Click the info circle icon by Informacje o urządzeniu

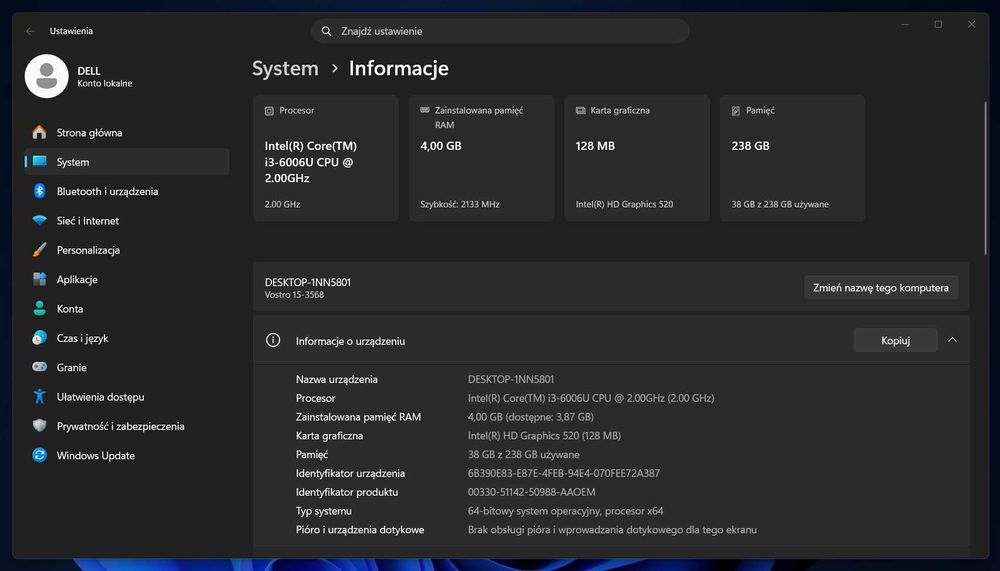click(x=273, y=340)
